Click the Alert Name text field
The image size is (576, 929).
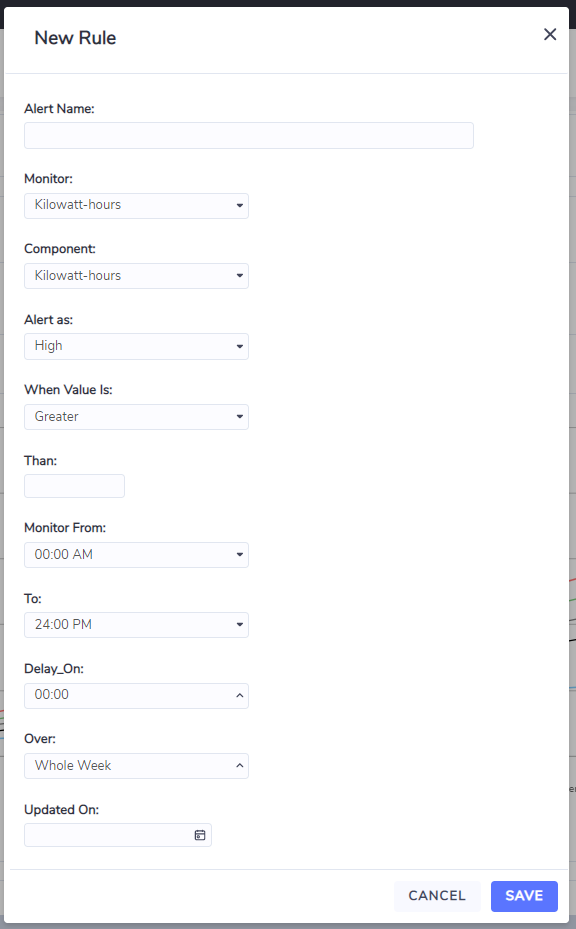(249, 136)
